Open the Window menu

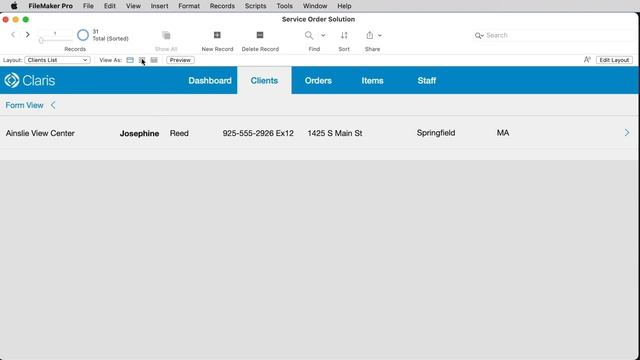(315, 6)
